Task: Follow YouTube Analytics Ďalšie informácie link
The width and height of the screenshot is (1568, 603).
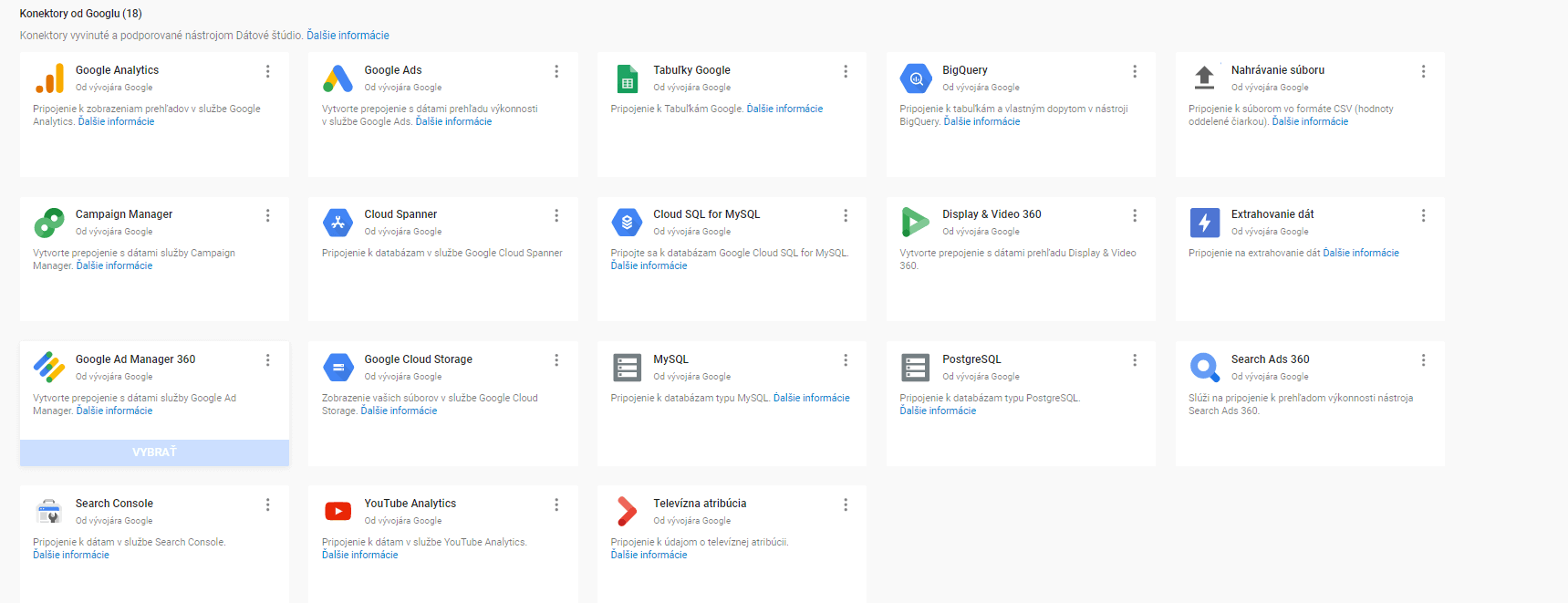Action: pyautogui.click(x=360, y=555)
